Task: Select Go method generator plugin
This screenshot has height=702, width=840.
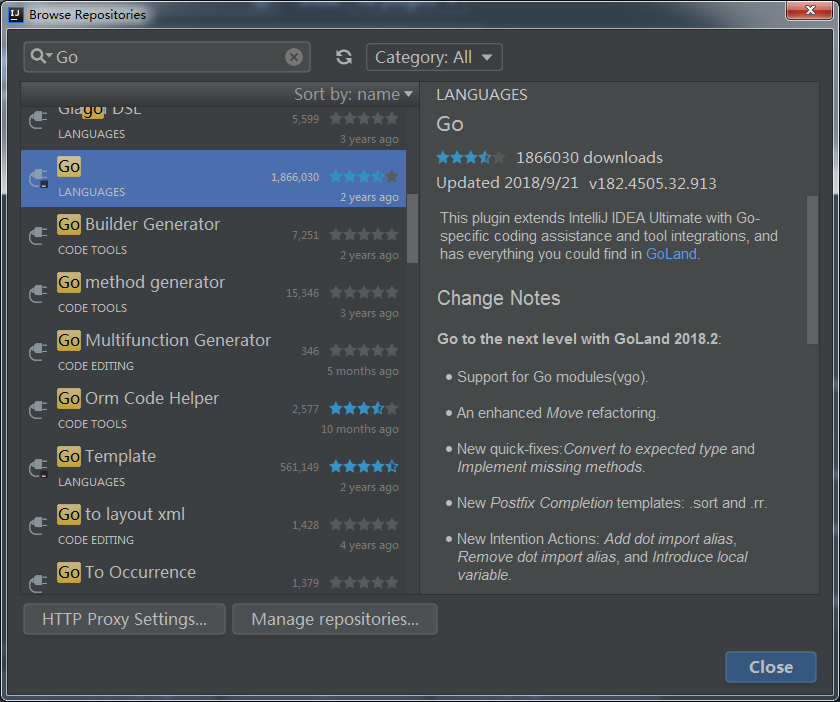Action: coord(213,294)
